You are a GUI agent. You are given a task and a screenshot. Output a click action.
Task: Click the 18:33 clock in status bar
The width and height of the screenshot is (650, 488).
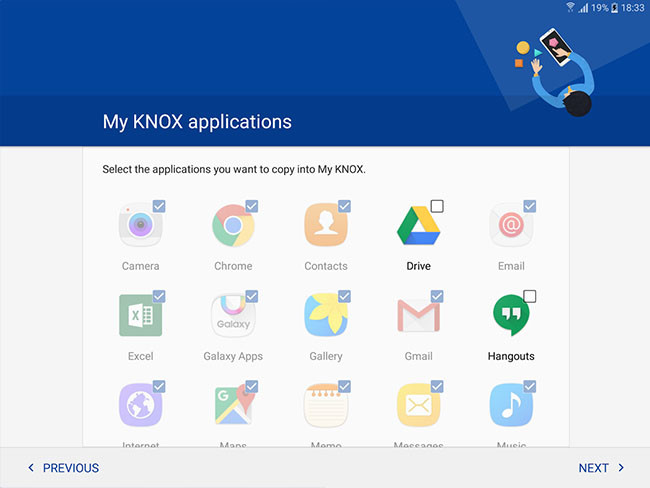[633, 7]
